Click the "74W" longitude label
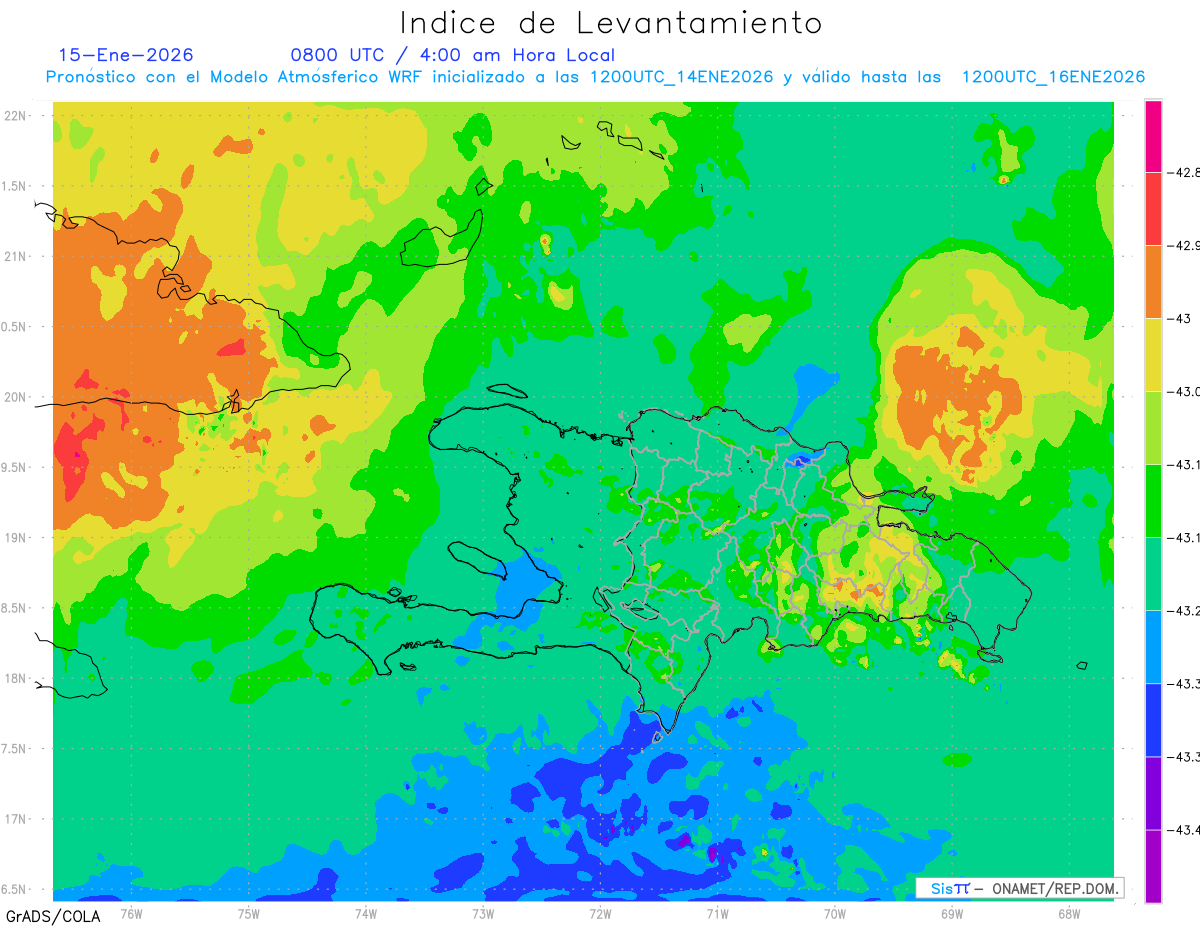The image size is (1200, 927). (365, 913)
